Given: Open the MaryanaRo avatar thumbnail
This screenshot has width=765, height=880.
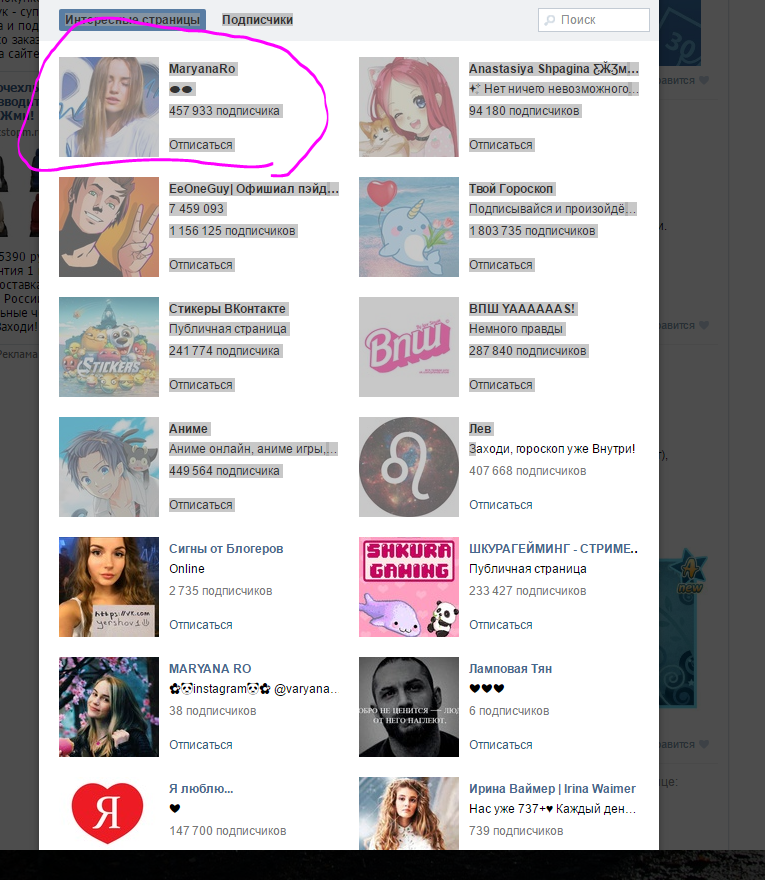Looking at the screenshot, I should coord(109,107).
